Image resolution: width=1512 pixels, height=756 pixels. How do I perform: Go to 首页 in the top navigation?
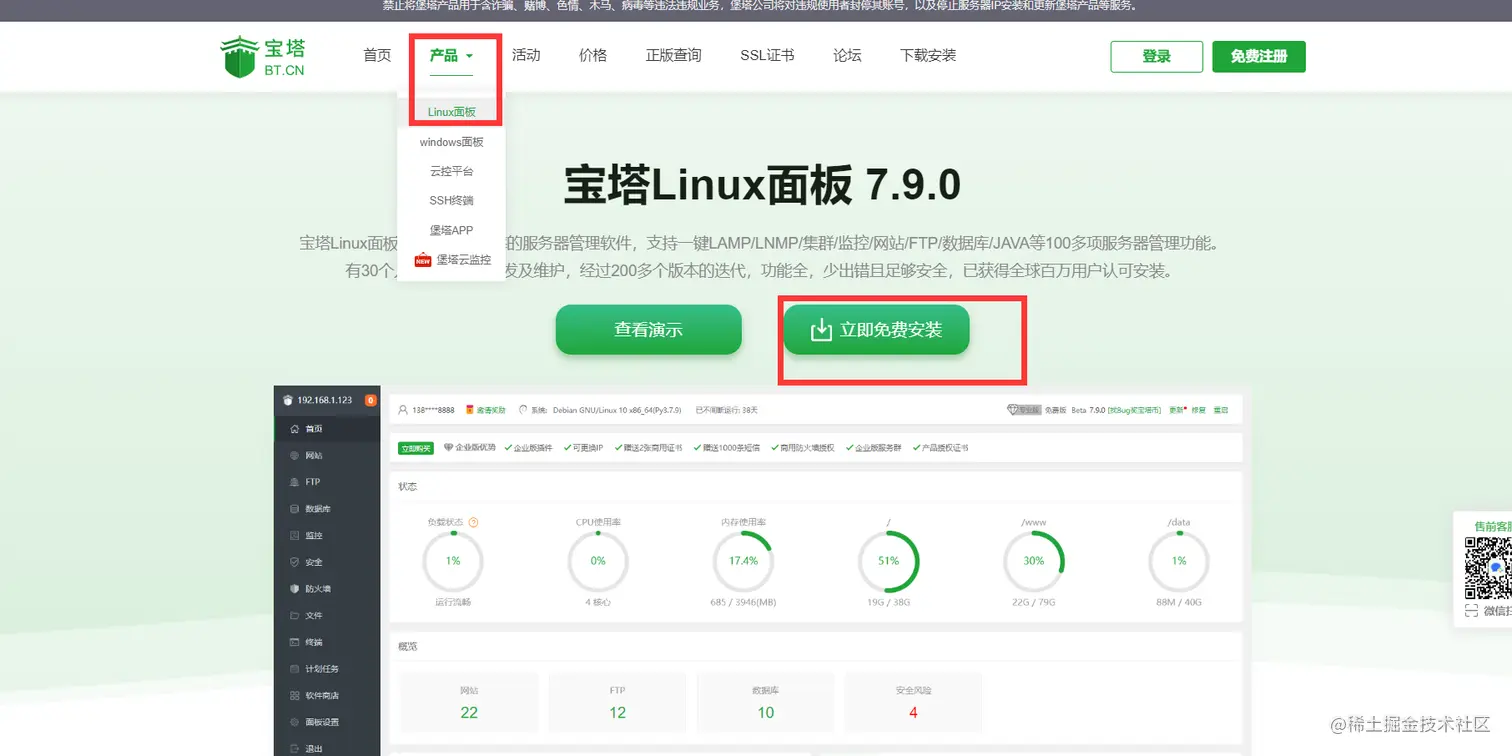[x=377, y=56]
